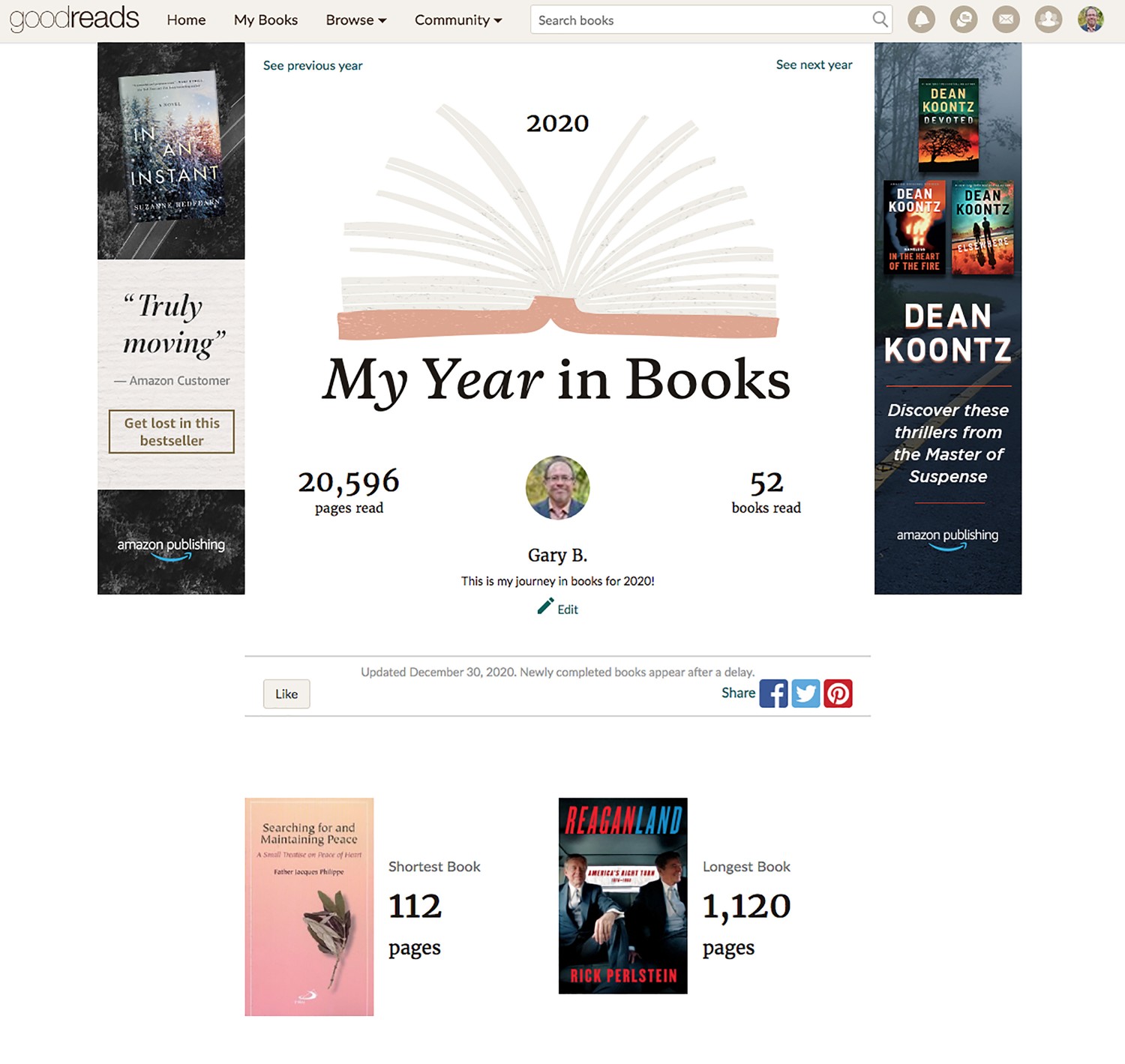Open the notifications bell icon

[921, 19]
